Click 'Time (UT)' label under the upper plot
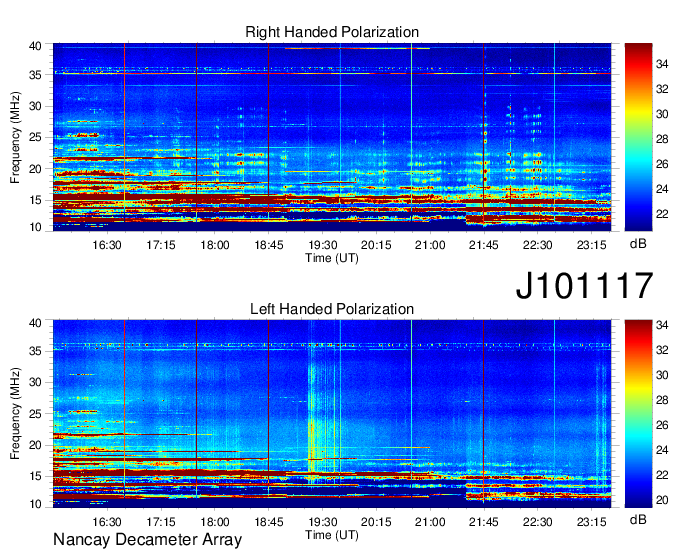This screenshot has height=552, width=680. 332,258
